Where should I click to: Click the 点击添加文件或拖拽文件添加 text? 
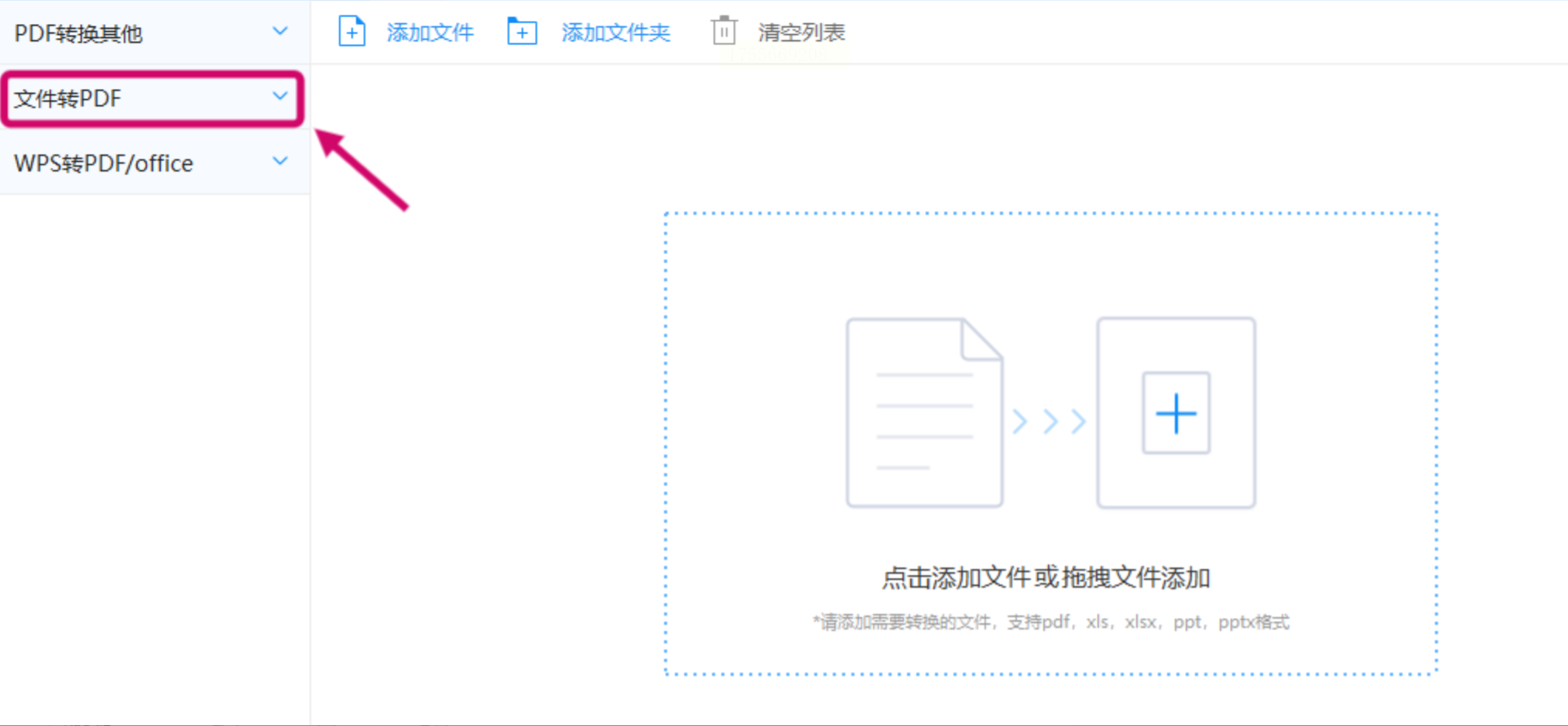point(1046,577)
